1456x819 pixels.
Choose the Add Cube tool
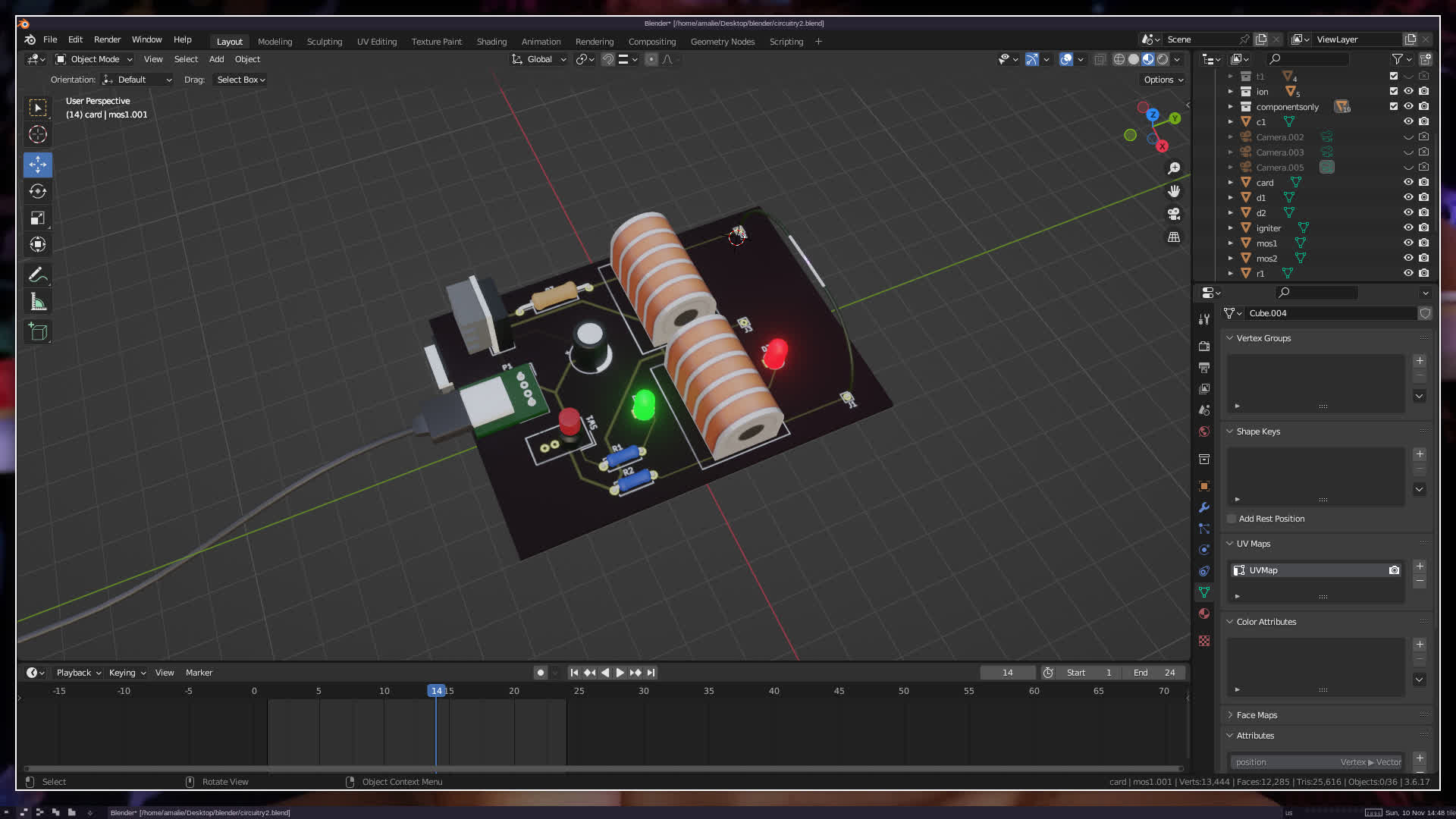pyautogui.click(x=38, y=331)
